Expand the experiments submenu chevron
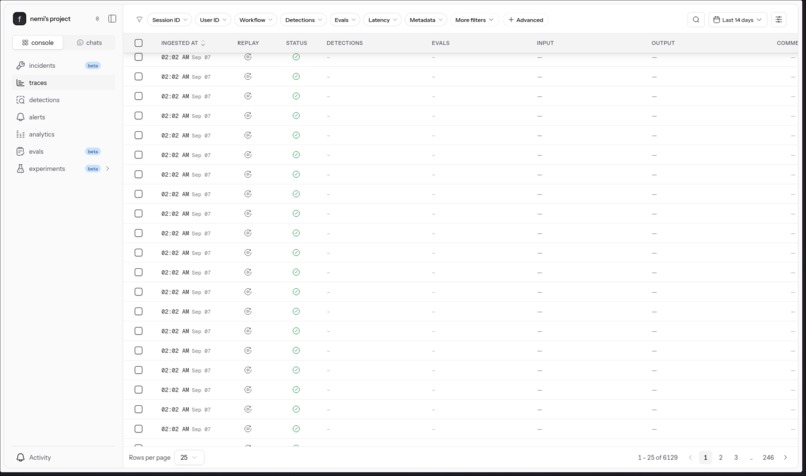 click(107, 169)
